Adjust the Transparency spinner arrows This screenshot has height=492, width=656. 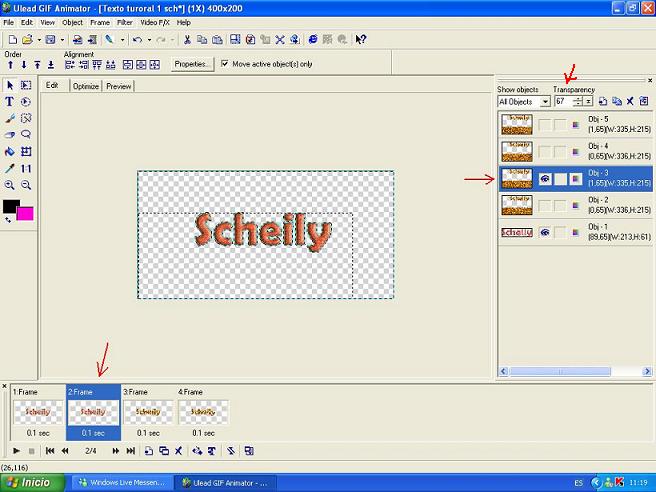pyautogui.click(x=578, y=101)
